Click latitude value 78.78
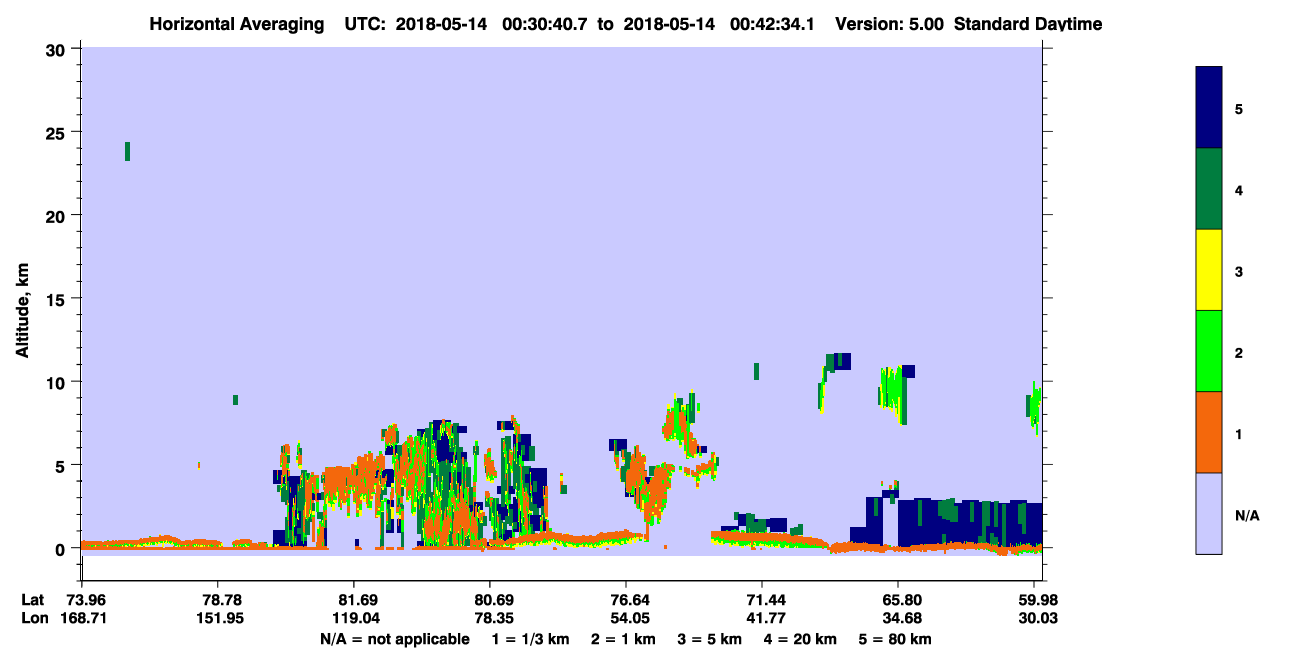 point(218,600)
